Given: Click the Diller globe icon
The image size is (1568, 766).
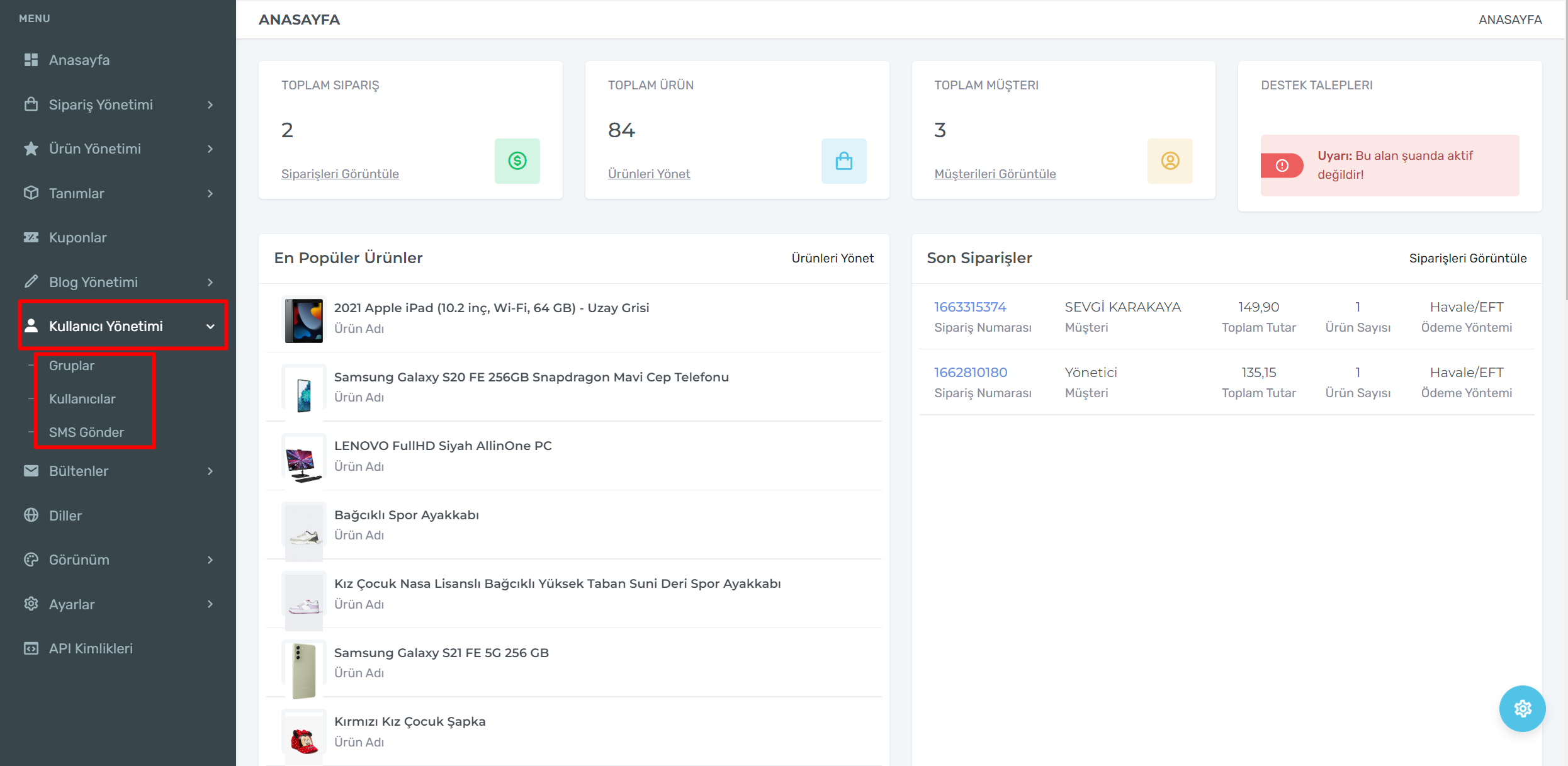Looking at the screenshot, I should pos(31,515).
